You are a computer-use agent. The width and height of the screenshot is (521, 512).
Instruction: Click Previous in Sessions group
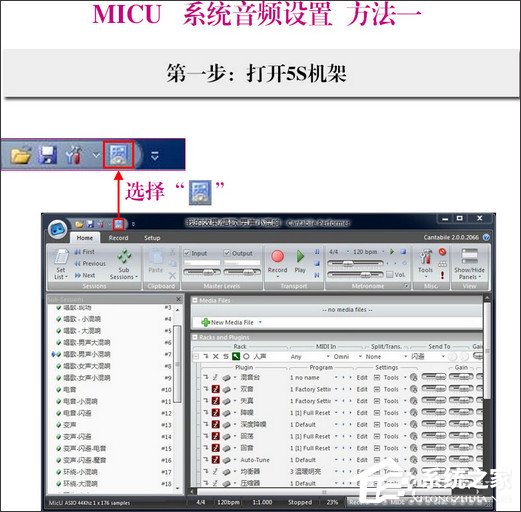click(x=90, y=263)
